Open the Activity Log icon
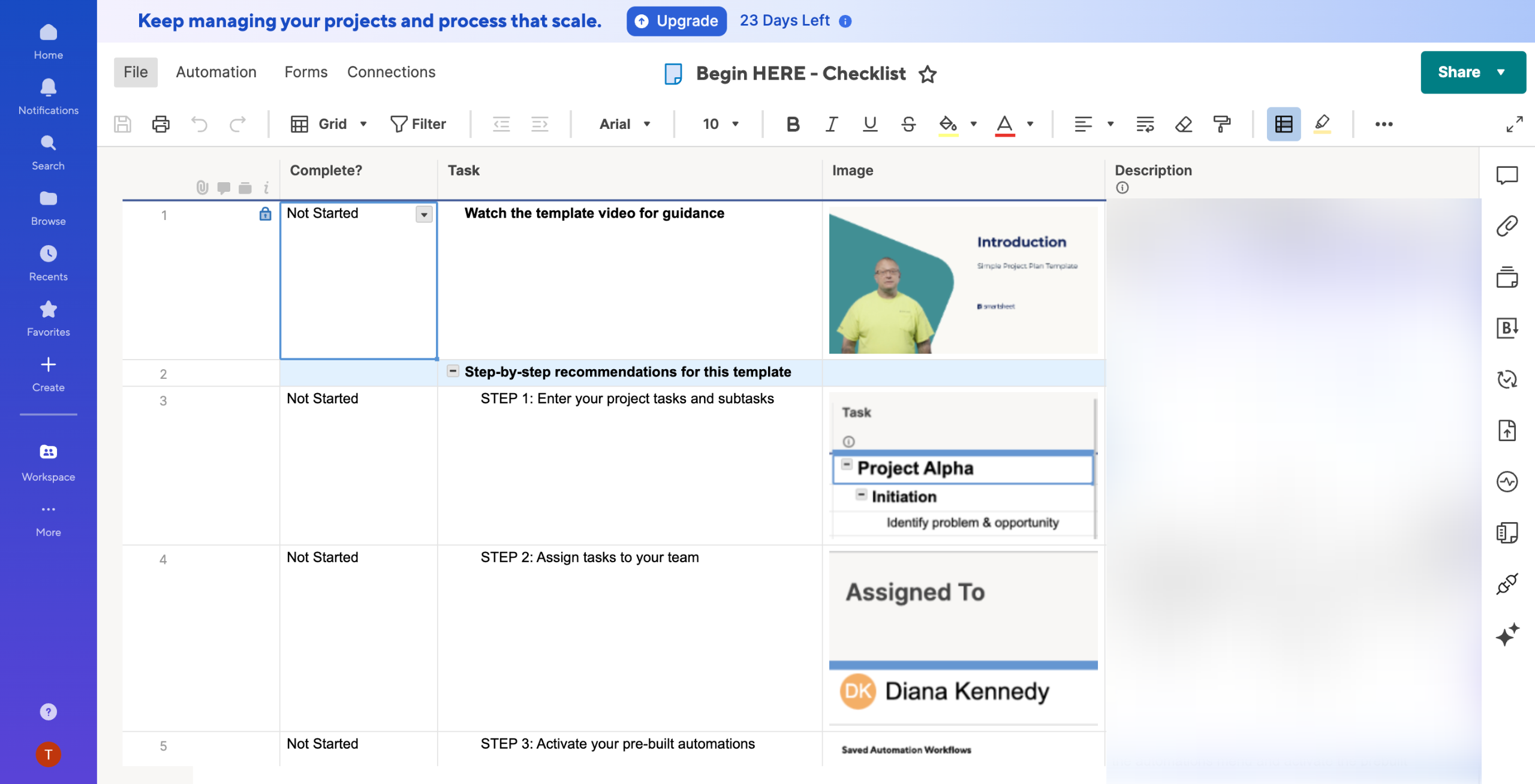This screenshot has height=784, width=1535. pos(1507,481)
